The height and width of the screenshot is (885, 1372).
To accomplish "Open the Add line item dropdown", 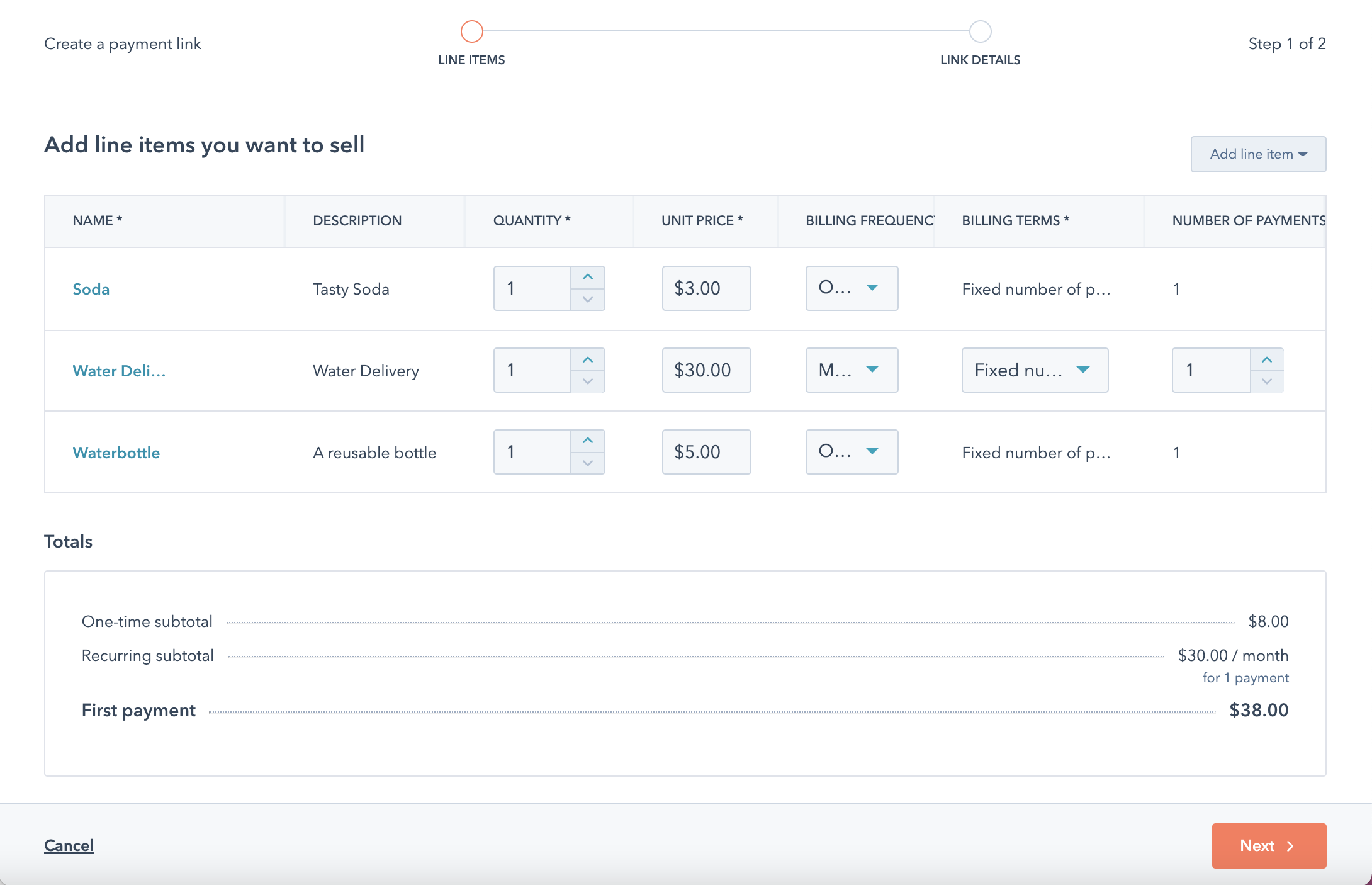I will tap(1257, 154).
